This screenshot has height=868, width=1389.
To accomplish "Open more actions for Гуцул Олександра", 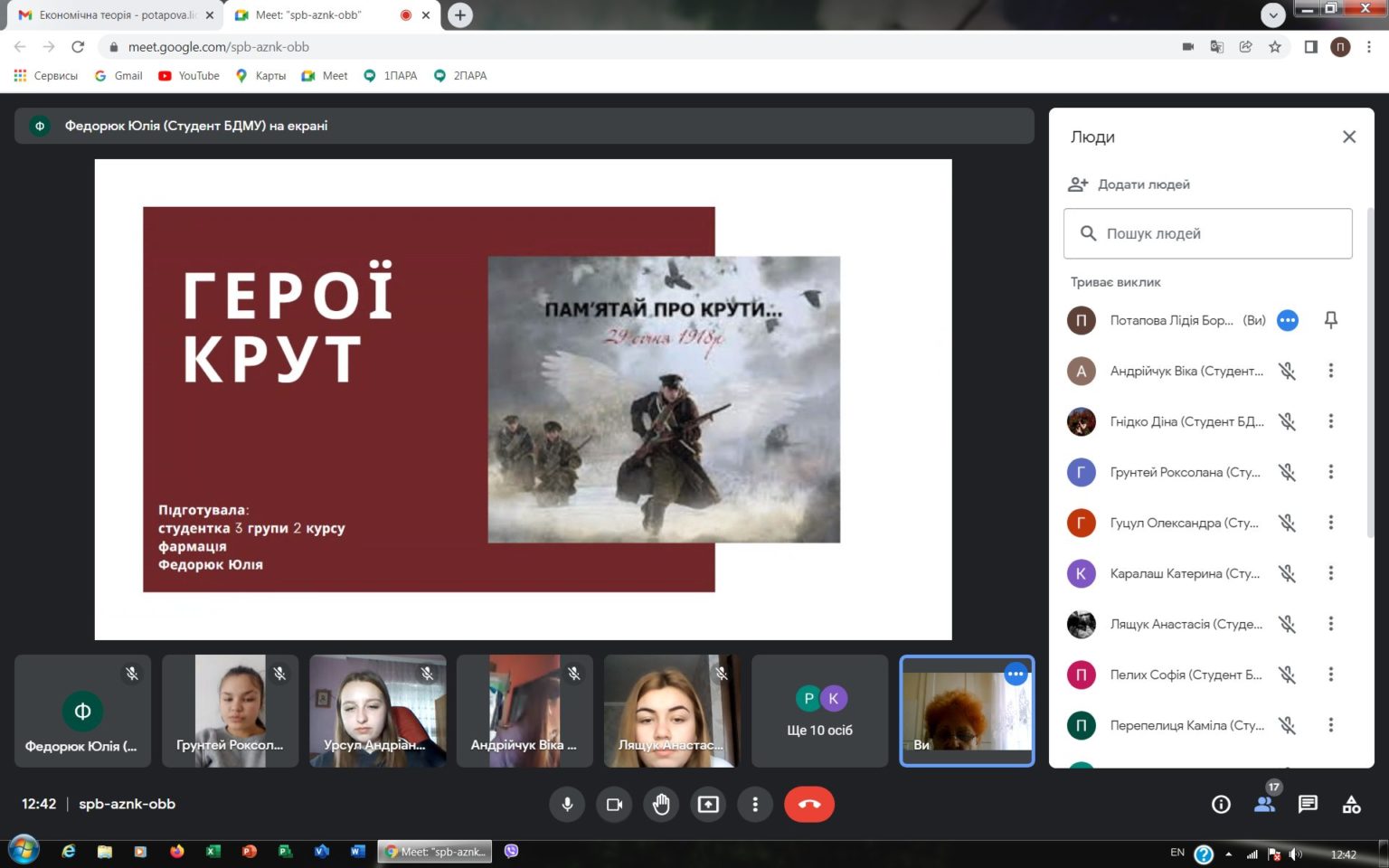I will (1330, 523).
